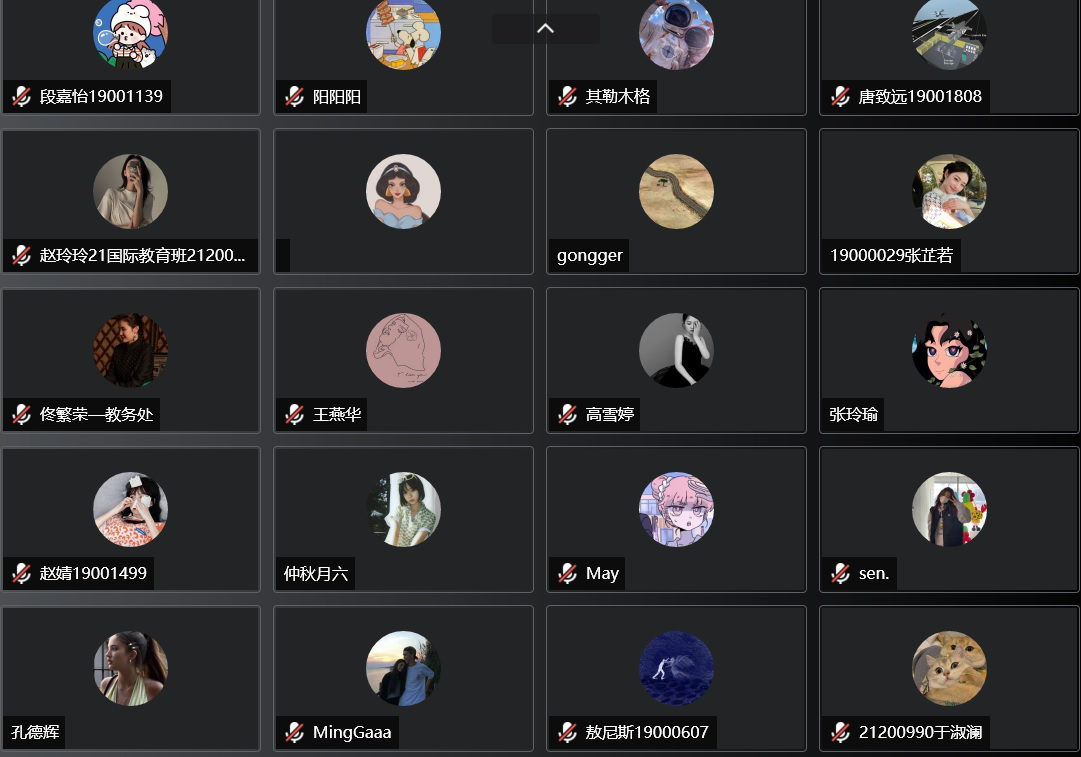
Task: Select gongger's landscape avatar
Action: 676,191
